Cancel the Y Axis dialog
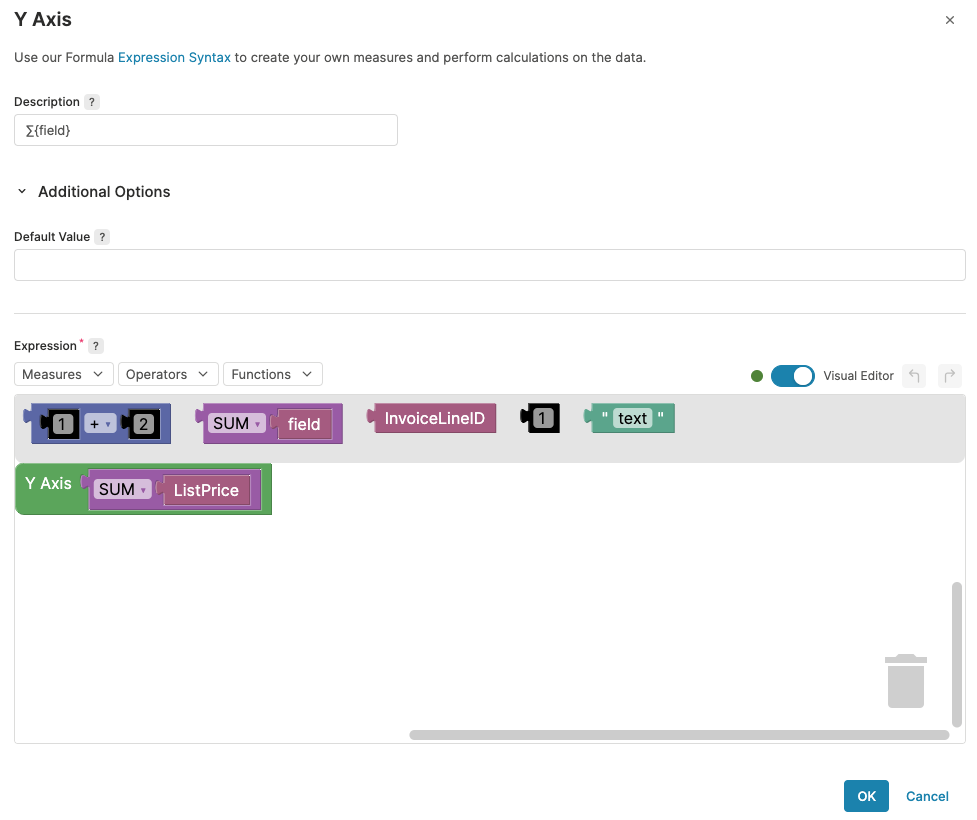 click(927, 796)
